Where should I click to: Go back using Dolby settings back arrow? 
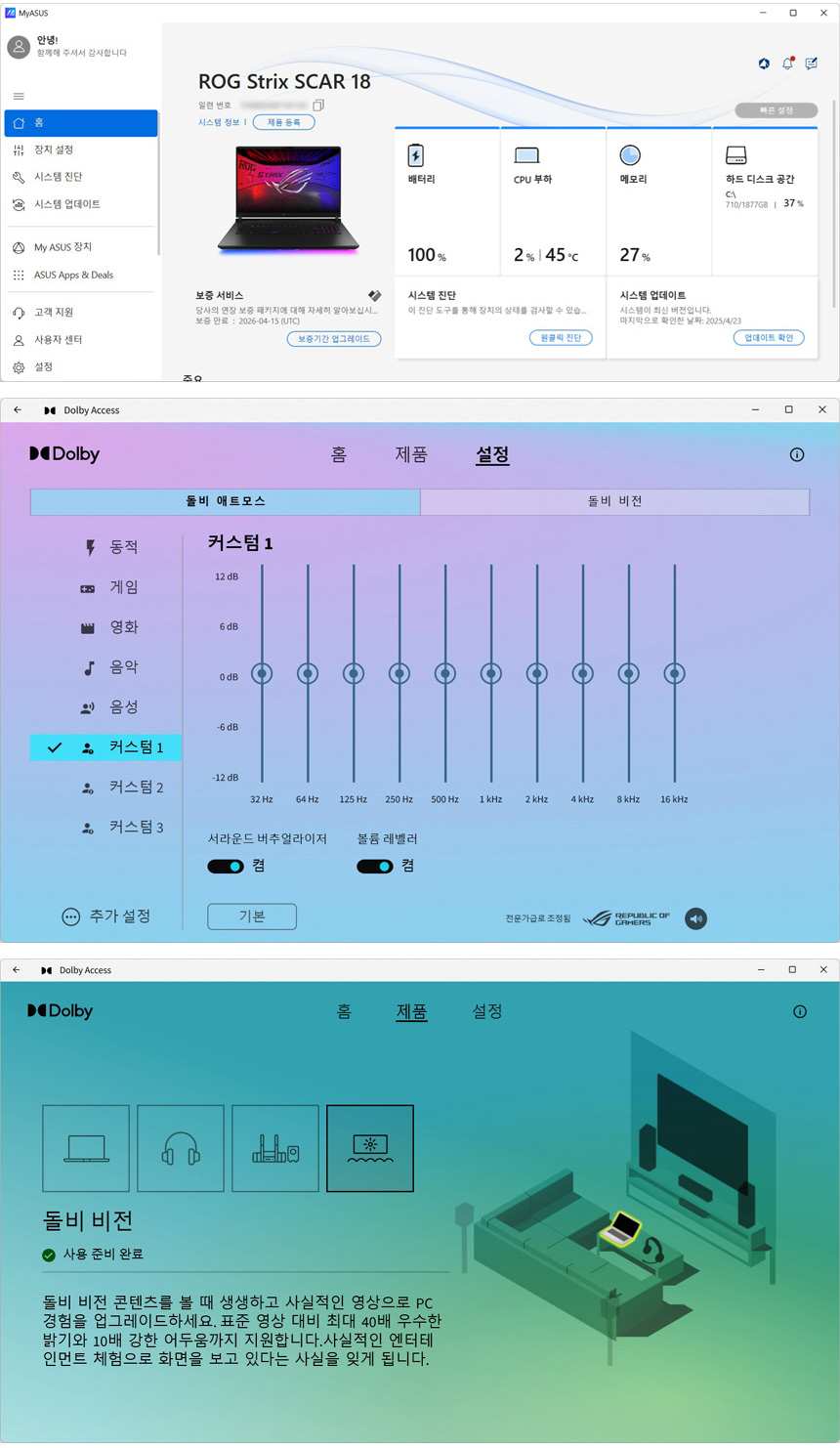point(18,410)
